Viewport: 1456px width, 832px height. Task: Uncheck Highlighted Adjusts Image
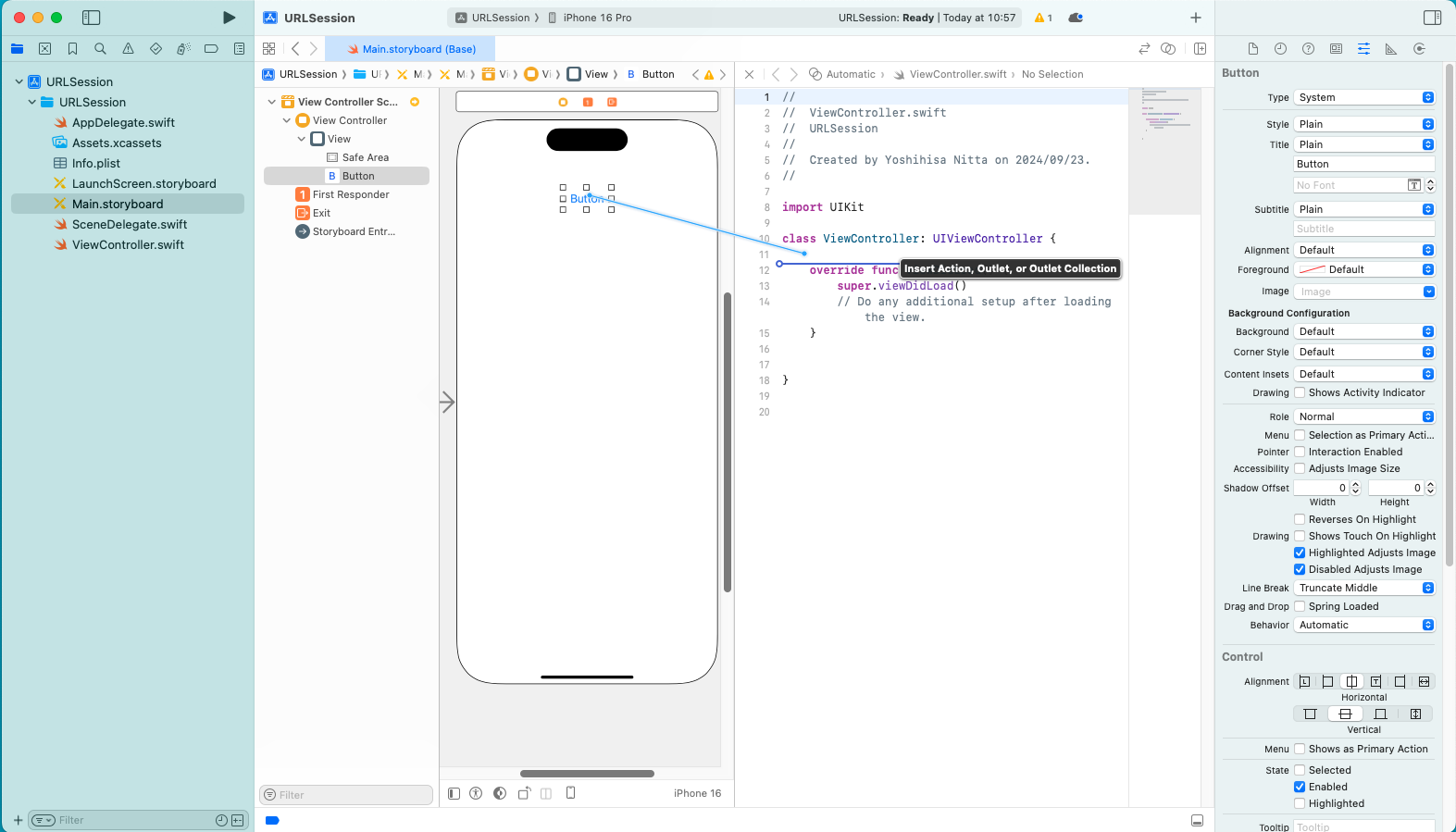pos(1300,553)
